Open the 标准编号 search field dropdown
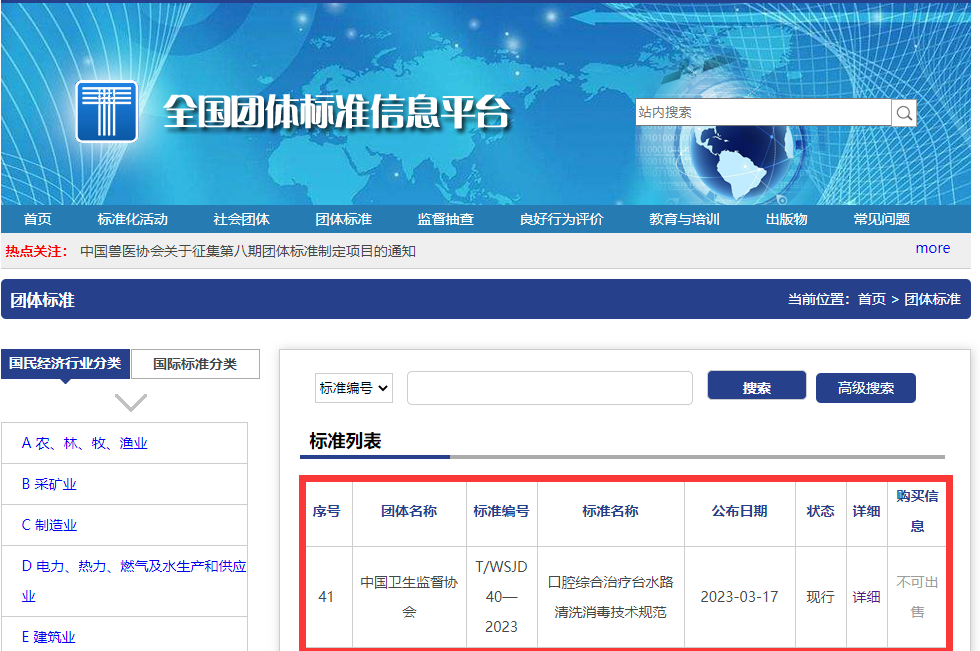Image resolution: width=980 pixels, height=651 pixels. (x=354, y=388)
